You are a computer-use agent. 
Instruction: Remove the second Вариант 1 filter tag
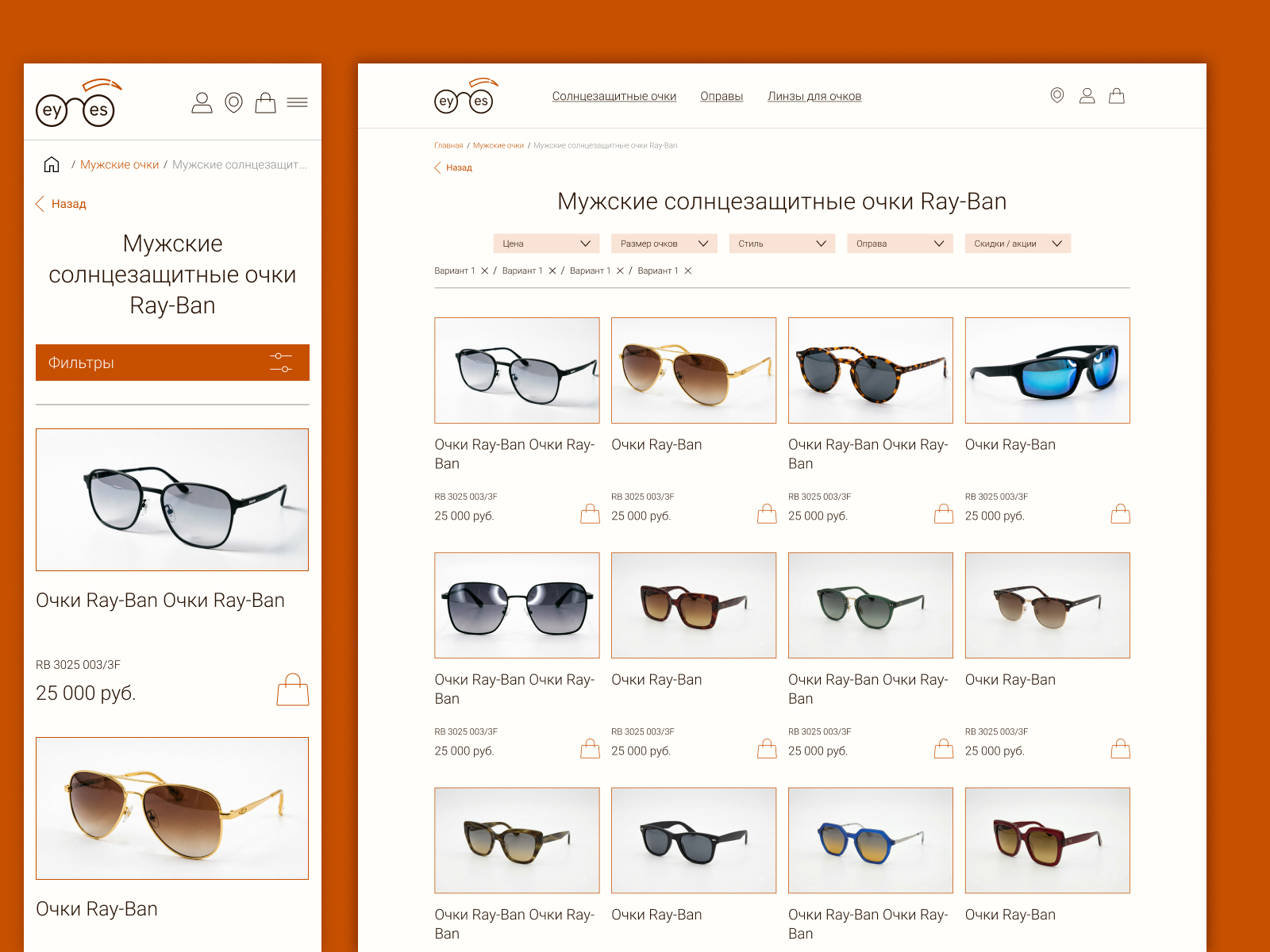point(552,271)
